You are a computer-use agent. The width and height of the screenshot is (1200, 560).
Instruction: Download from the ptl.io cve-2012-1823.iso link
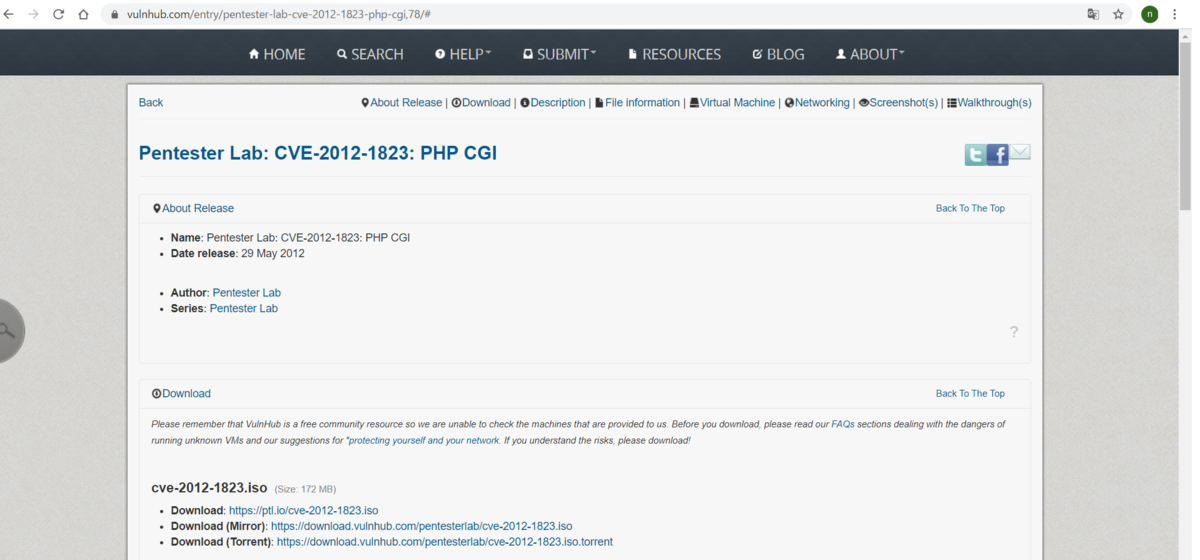(x=303, y=510)
